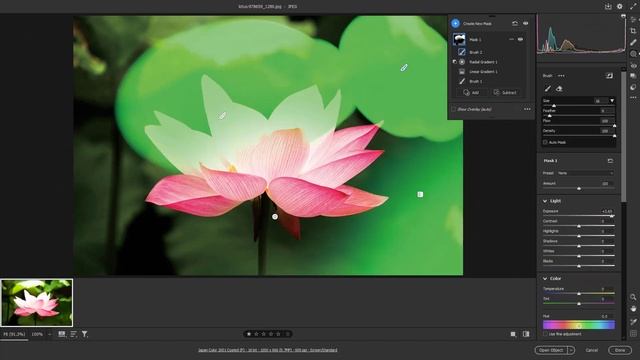This screenshot has height=360, width=640.
Task: Enable Show Overlay (Auto) checkbox
Action: (x=453, y=109)
